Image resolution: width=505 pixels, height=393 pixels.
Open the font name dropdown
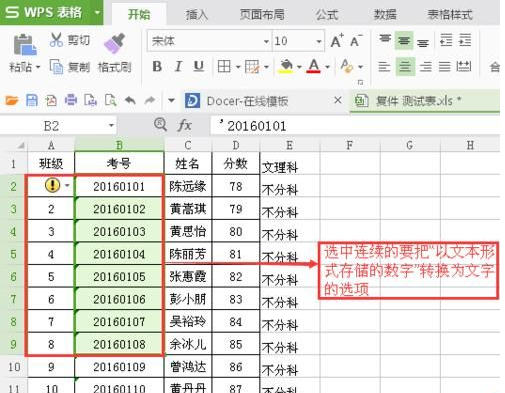coord(266,41)
